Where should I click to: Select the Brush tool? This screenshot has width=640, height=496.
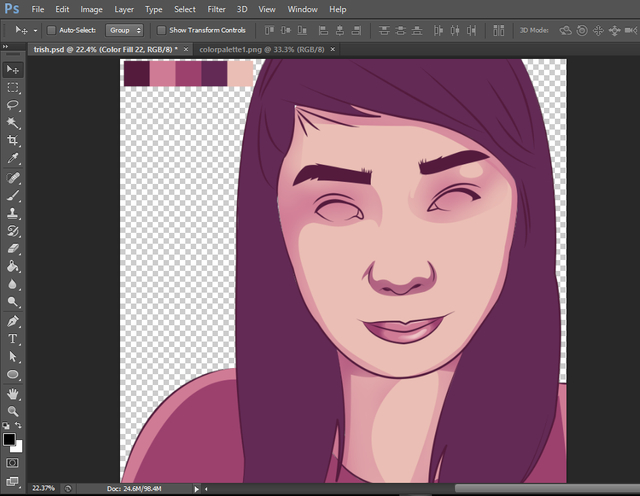click(x=13, y=195)
